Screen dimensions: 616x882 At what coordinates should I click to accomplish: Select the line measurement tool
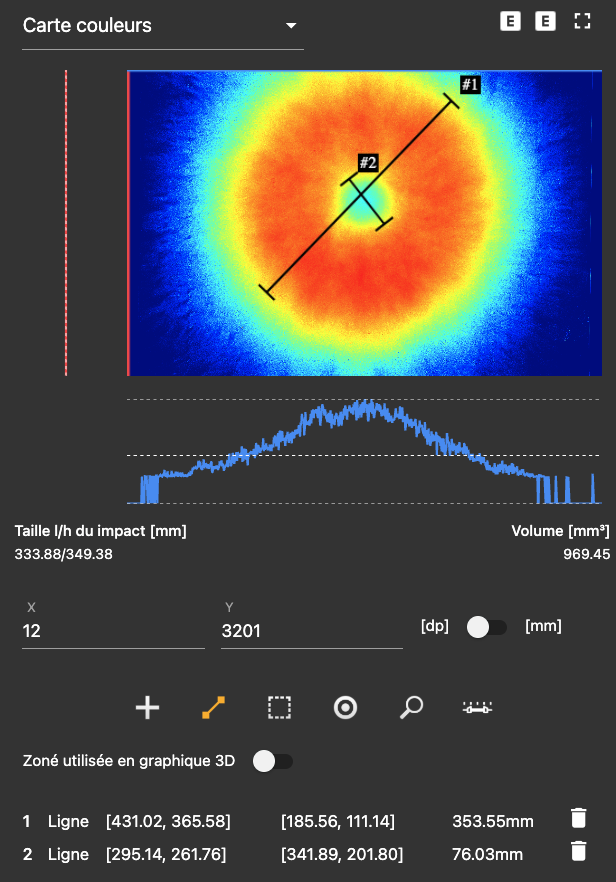click(213, 708)
